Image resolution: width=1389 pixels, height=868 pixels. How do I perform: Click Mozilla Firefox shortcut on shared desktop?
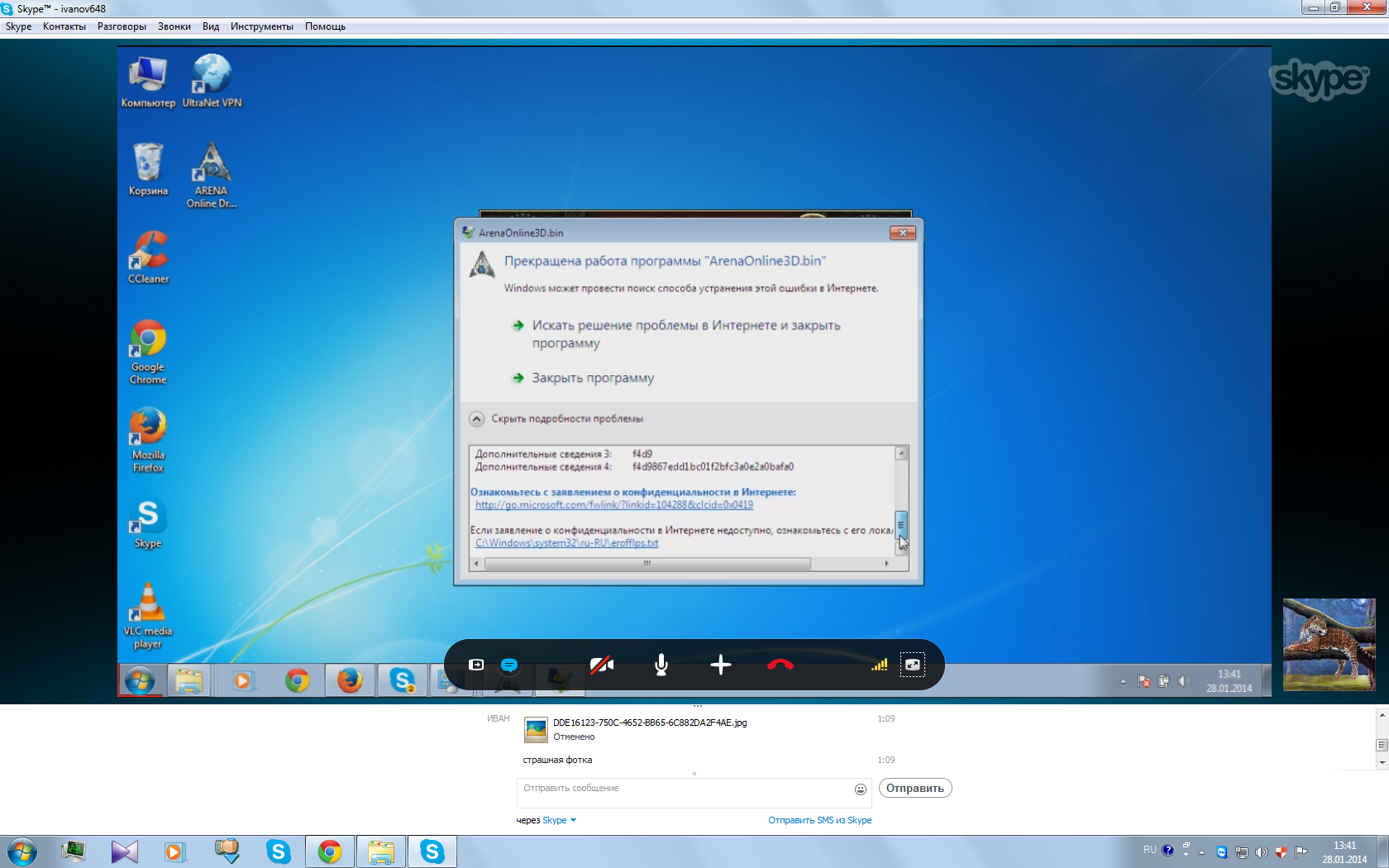pos(148,440)
